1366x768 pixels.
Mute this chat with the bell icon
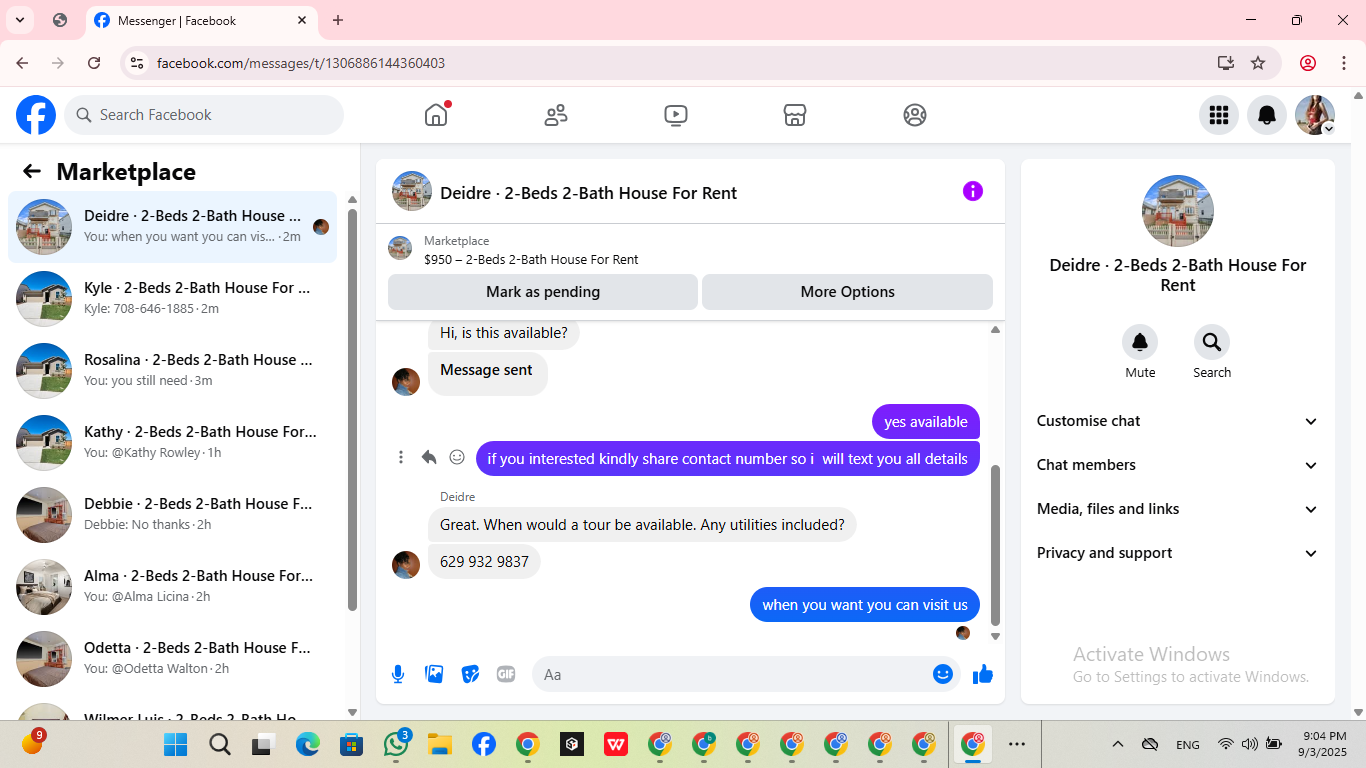pos(1140,343)
